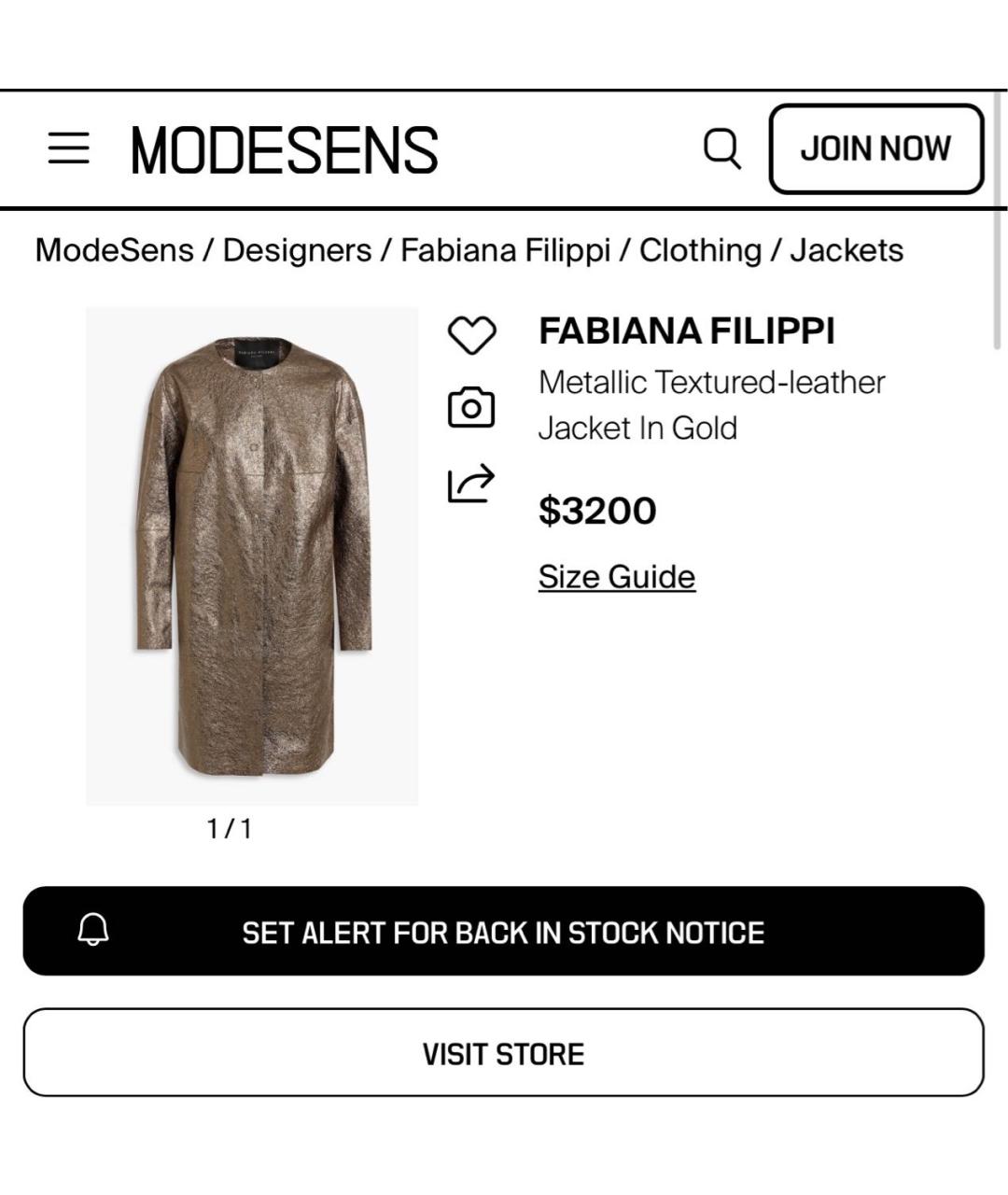
Task: Open the hamburger navigation menu
Action: click(x=68, y=148)
